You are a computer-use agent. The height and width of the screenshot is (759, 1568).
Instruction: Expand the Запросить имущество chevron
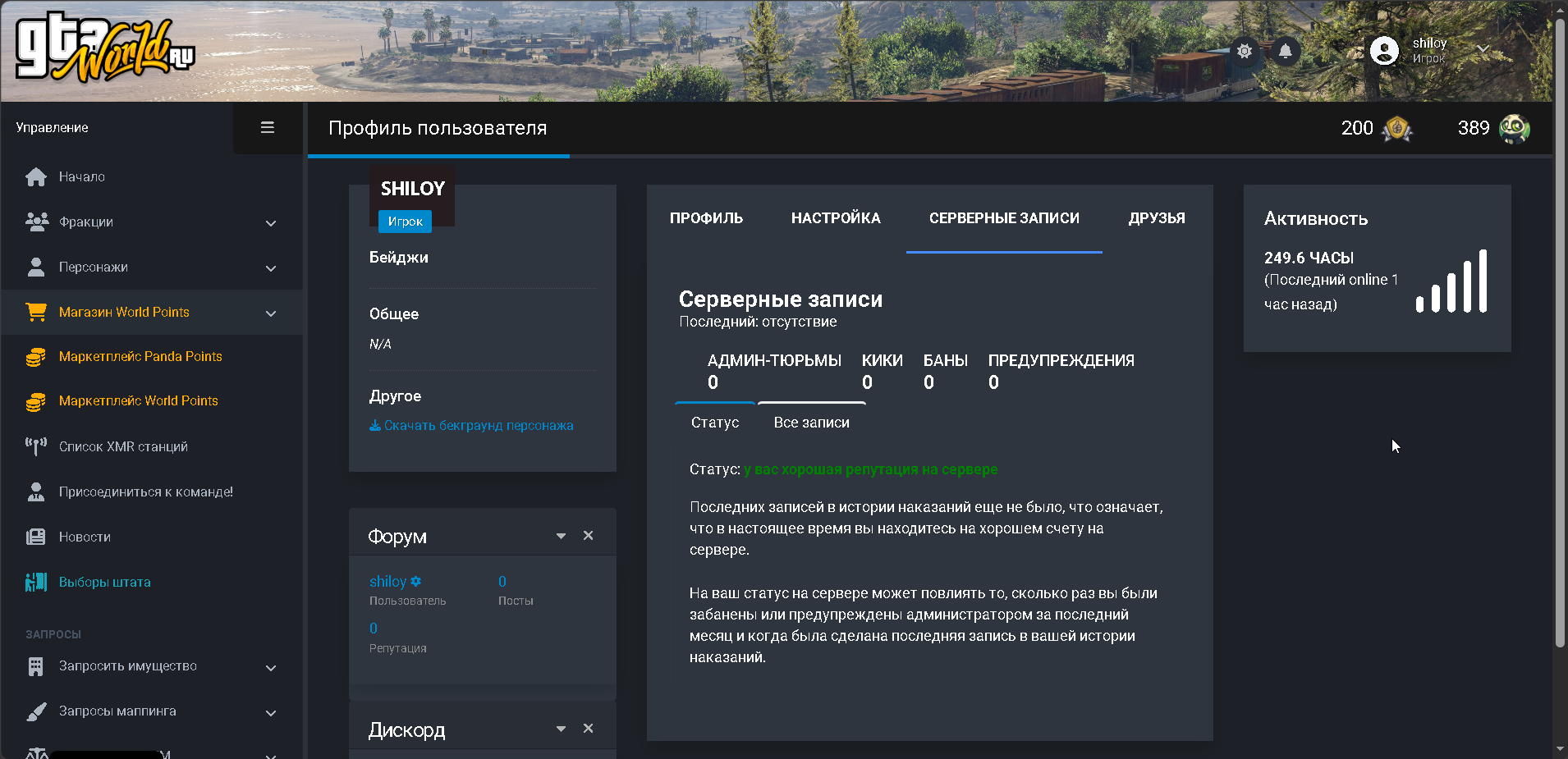[x=271, y=668]
